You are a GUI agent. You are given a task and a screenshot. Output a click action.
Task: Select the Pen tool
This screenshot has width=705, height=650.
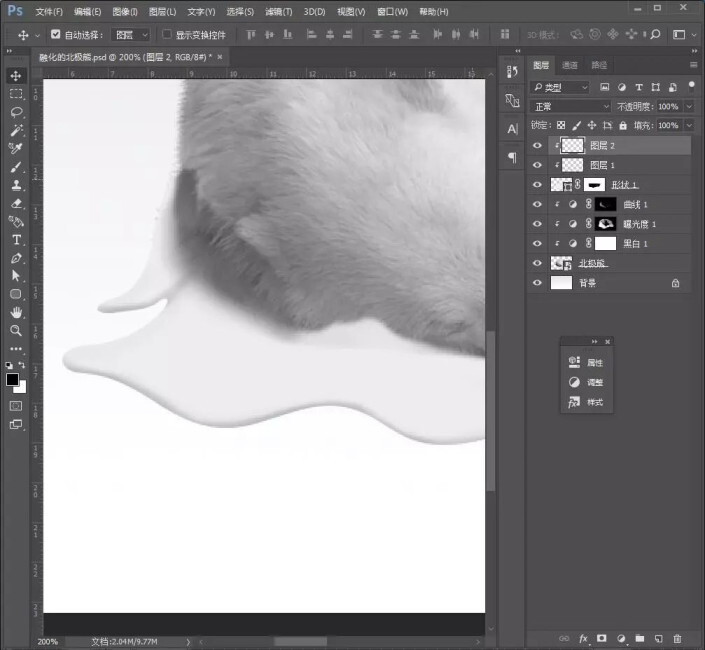tap(16, 258)
